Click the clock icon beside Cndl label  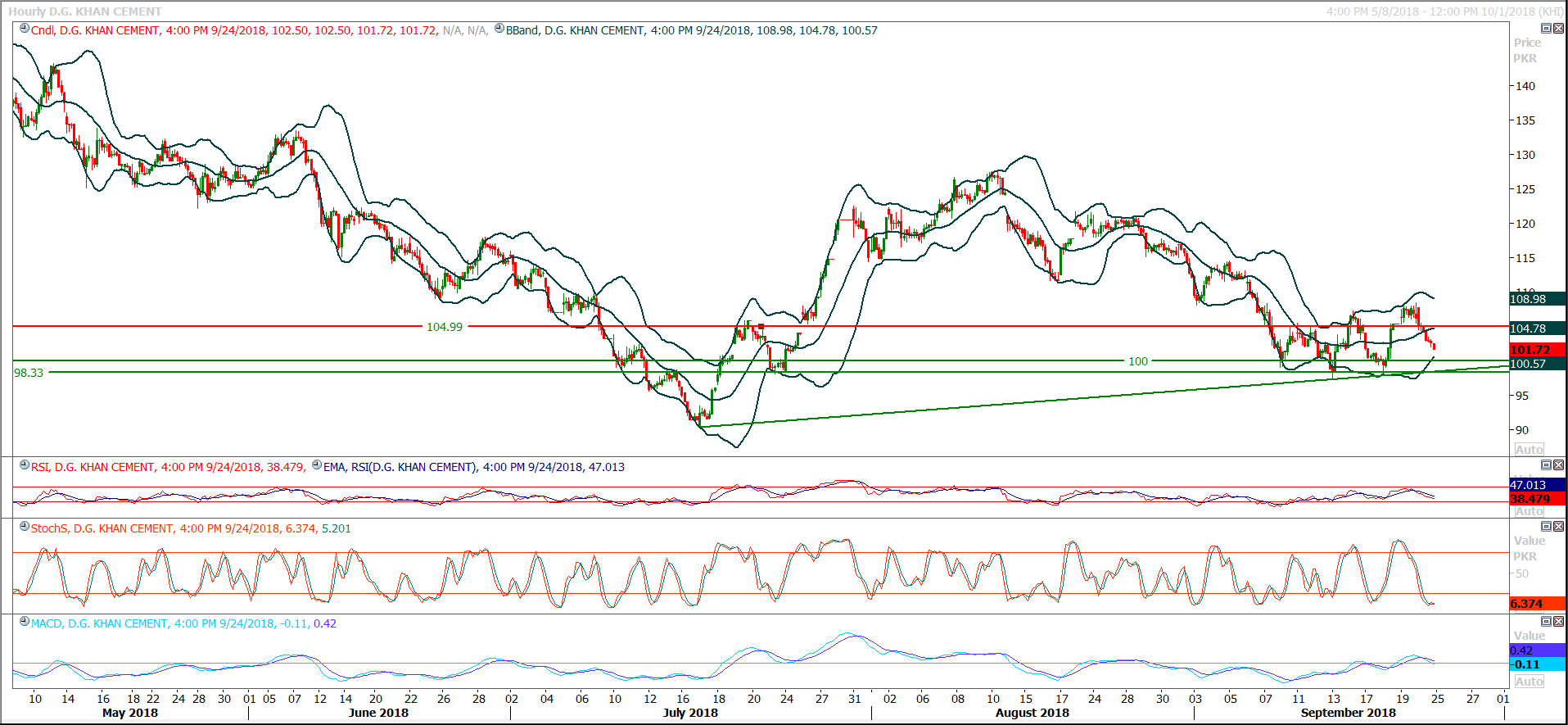click(25, 29)
